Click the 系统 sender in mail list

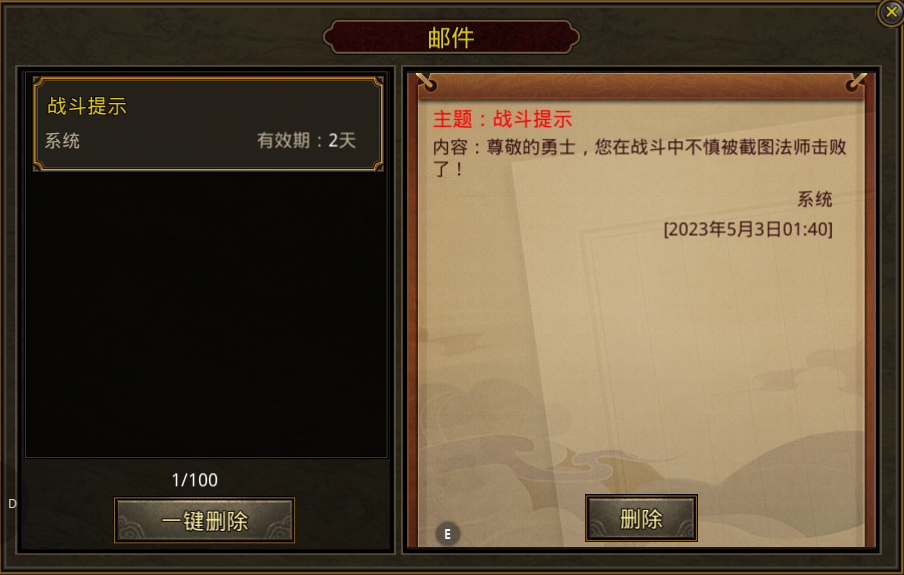point(62,141)
